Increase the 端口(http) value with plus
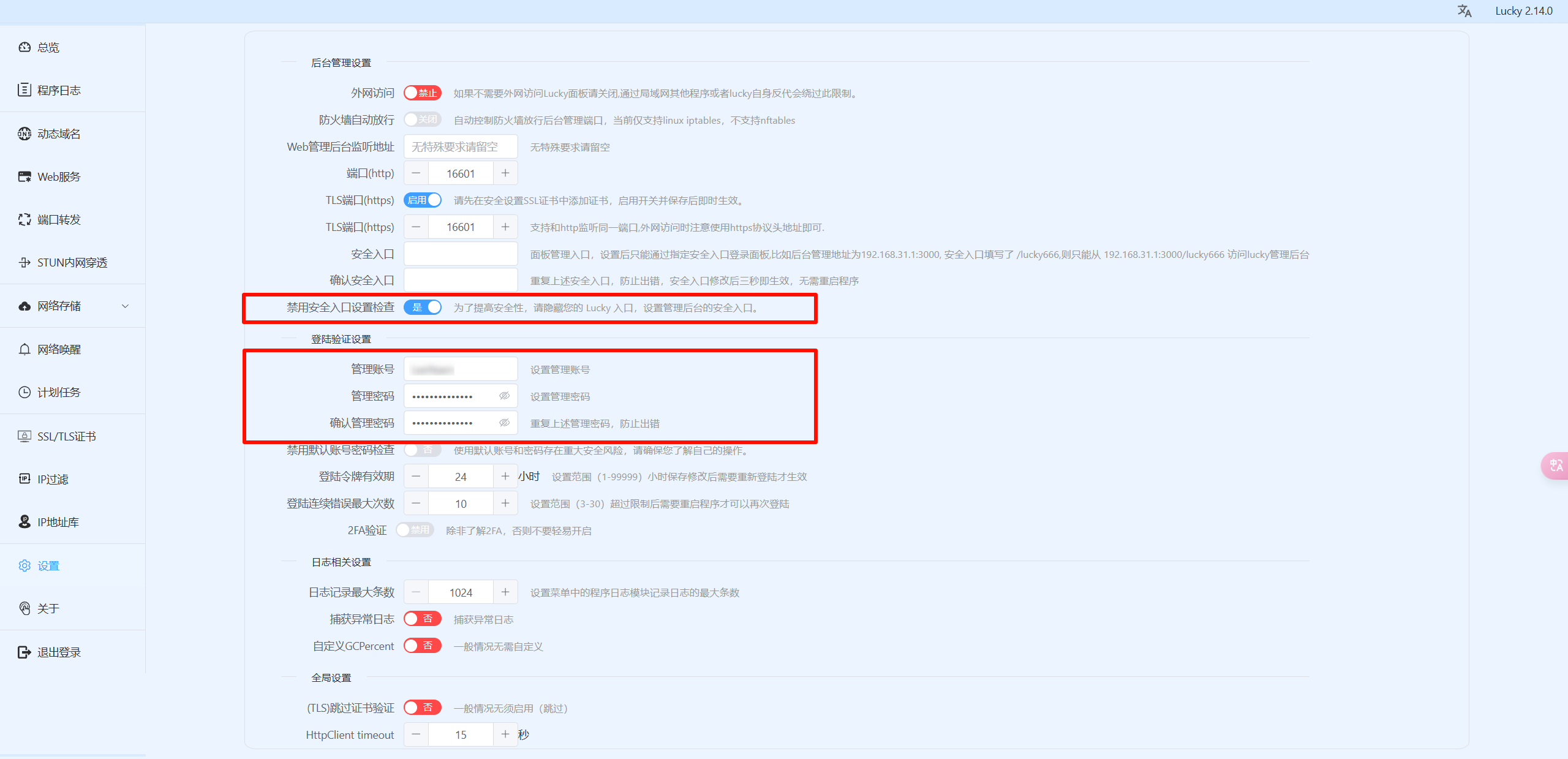This screenshot has width=1568, height=759. [x=505, y=173]
